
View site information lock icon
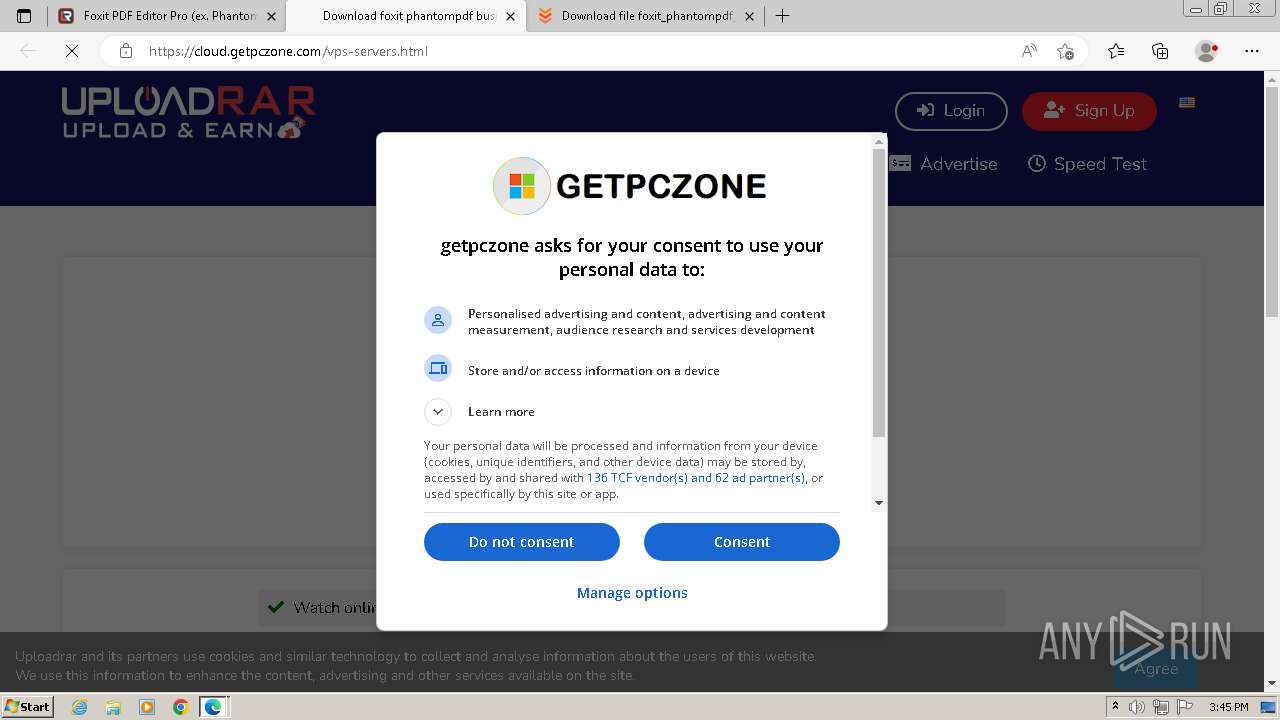[x=126, y=51]
